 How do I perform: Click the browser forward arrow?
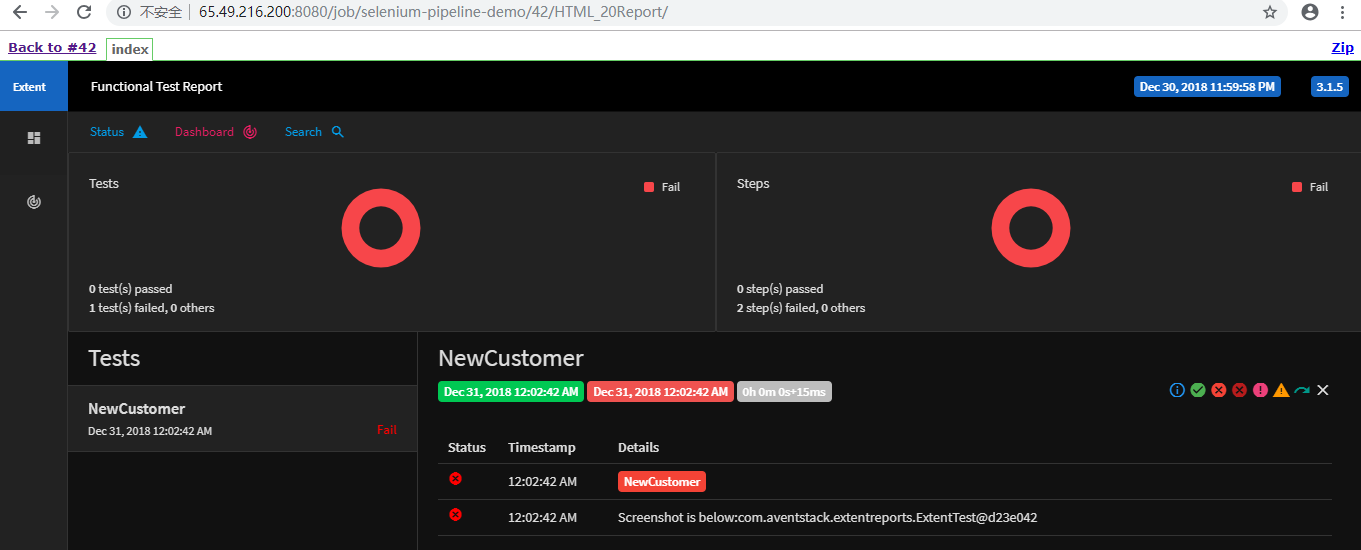pos(52,12)
